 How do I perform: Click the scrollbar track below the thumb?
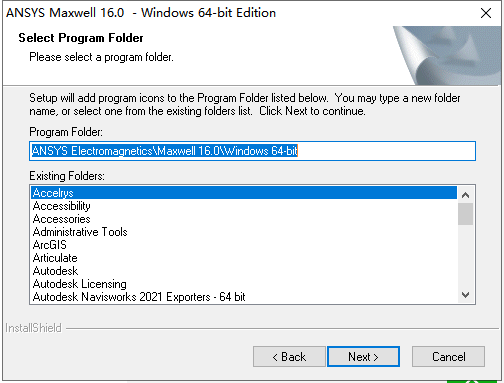(x=466, y=256)
